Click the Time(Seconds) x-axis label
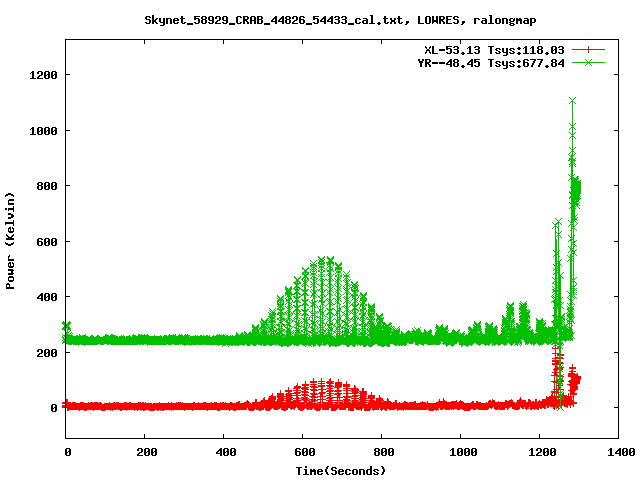This screenshot has width=640, height=480. pyautogui.click(x=341, y=470)
